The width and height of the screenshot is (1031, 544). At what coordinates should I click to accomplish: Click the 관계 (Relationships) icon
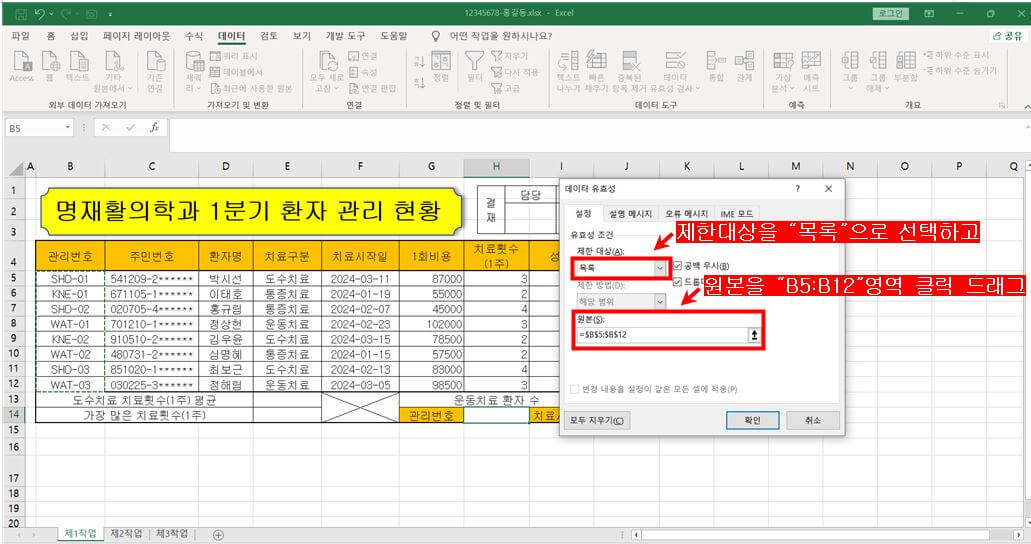pos(744,66)
